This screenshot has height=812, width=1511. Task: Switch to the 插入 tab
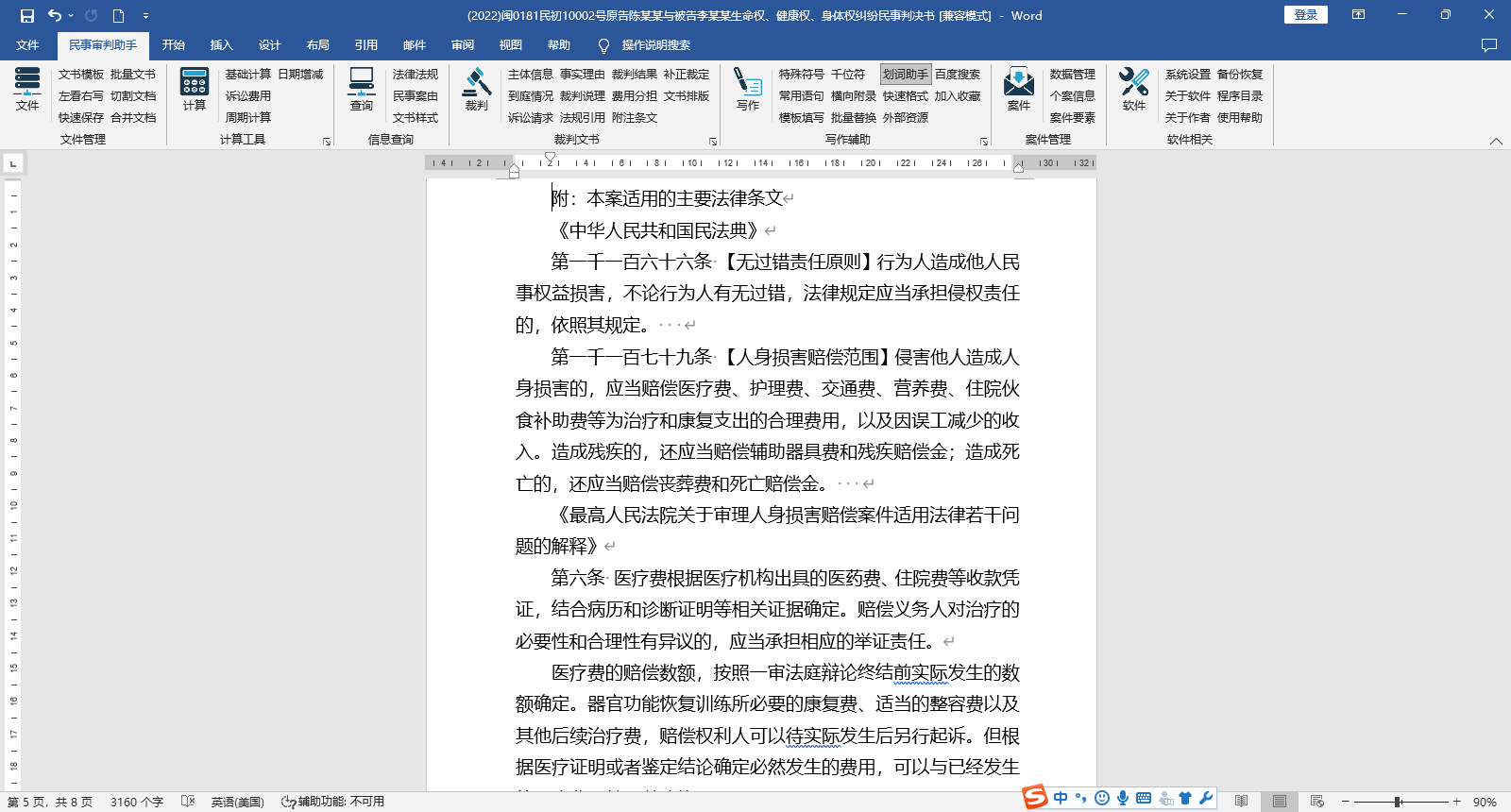coord(222,45)
